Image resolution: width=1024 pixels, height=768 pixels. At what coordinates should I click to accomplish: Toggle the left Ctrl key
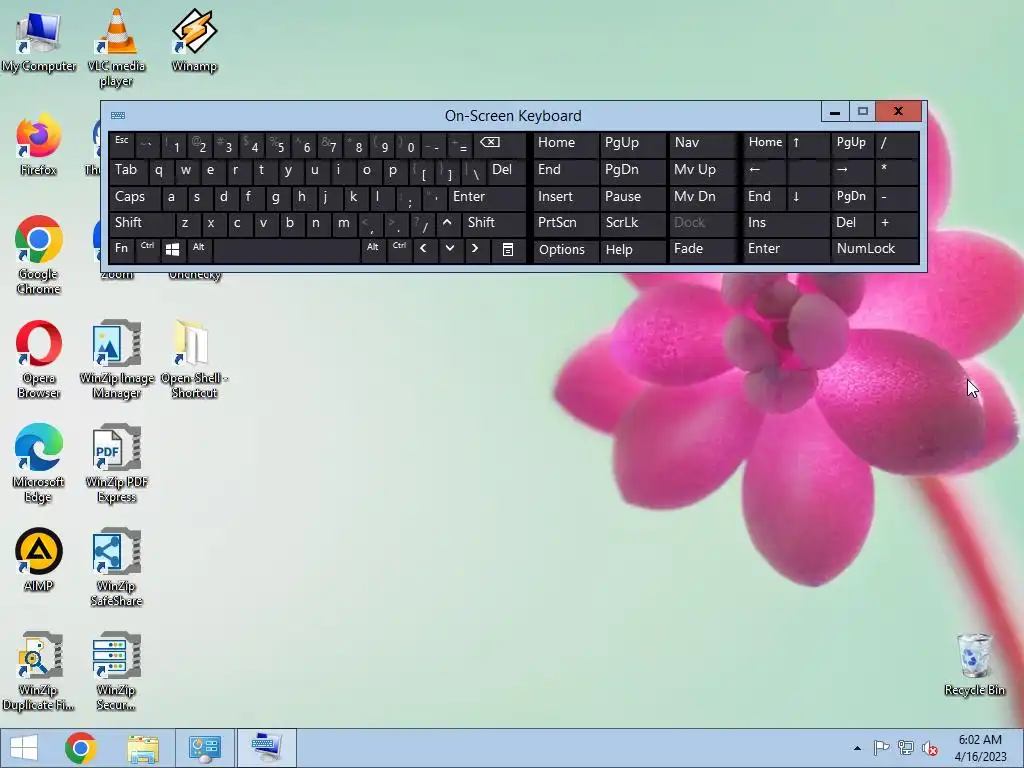tap(148, 249)
